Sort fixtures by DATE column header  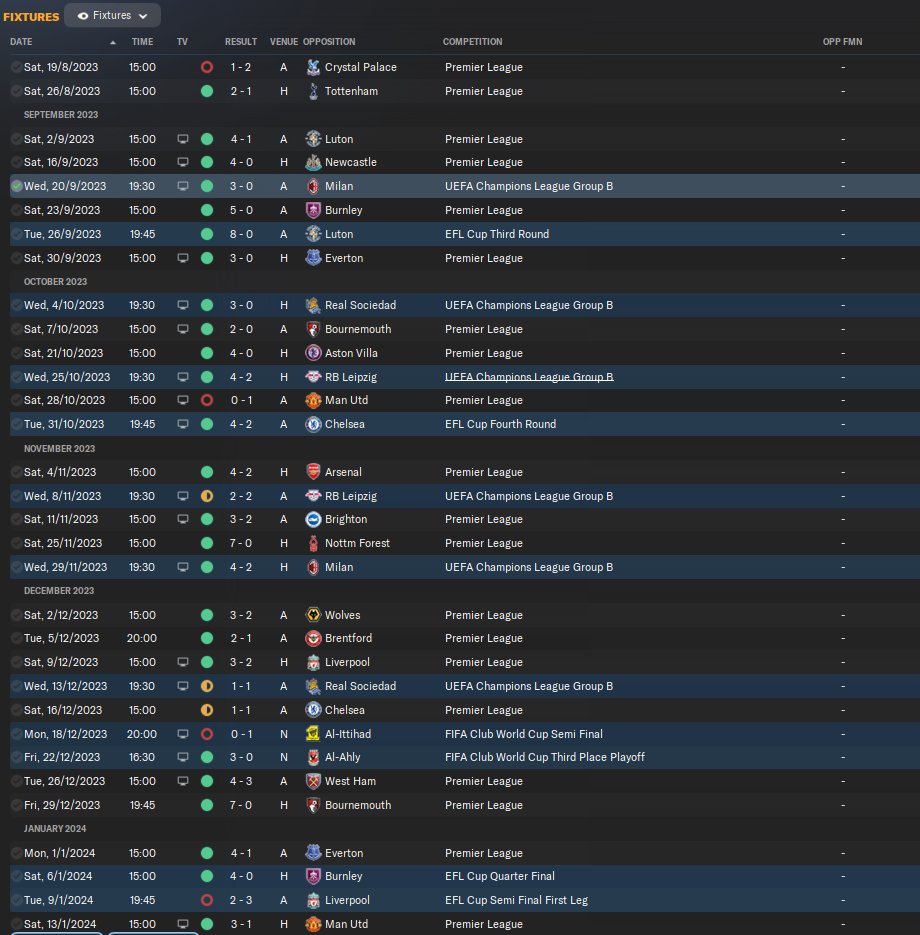21,42
